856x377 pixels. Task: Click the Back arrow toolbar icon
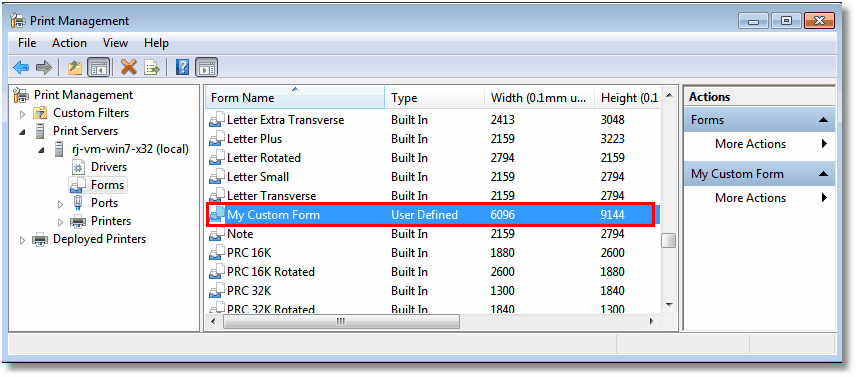(x=21, y=67)
